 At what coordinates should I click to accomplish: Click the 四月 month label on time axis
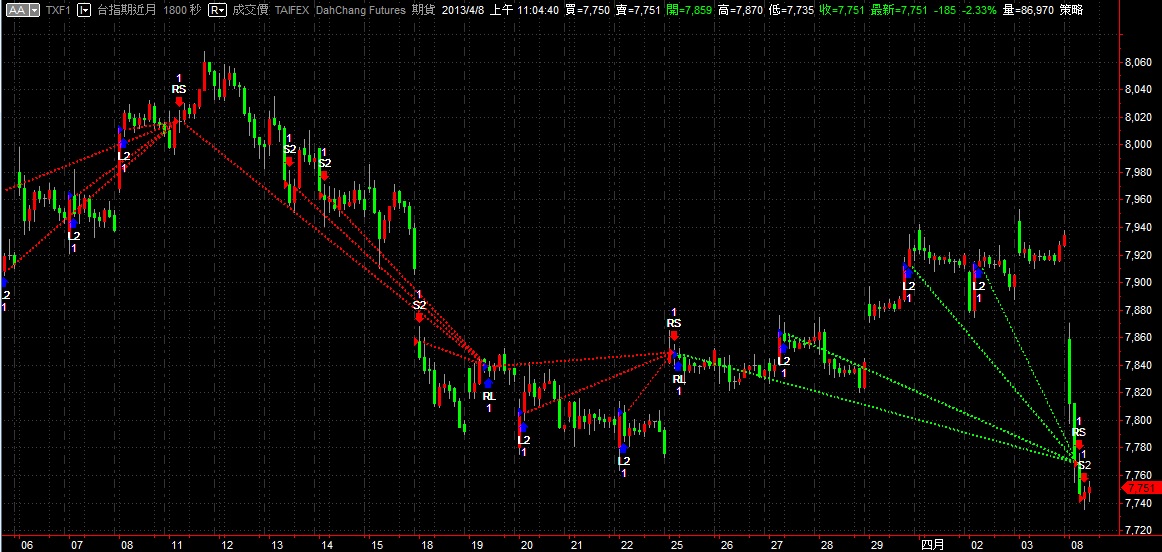[x=932, y=544]
